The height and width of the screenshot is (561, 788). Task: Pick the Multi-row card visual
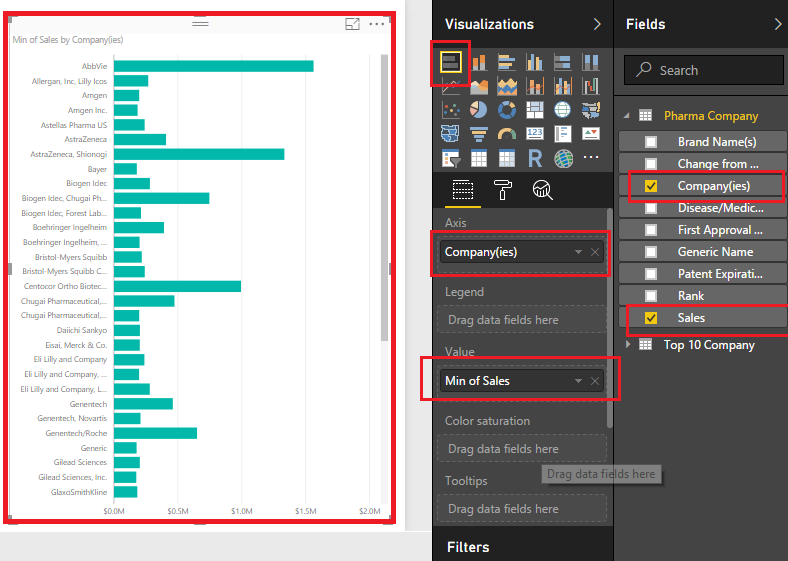(x=562, y=134)
